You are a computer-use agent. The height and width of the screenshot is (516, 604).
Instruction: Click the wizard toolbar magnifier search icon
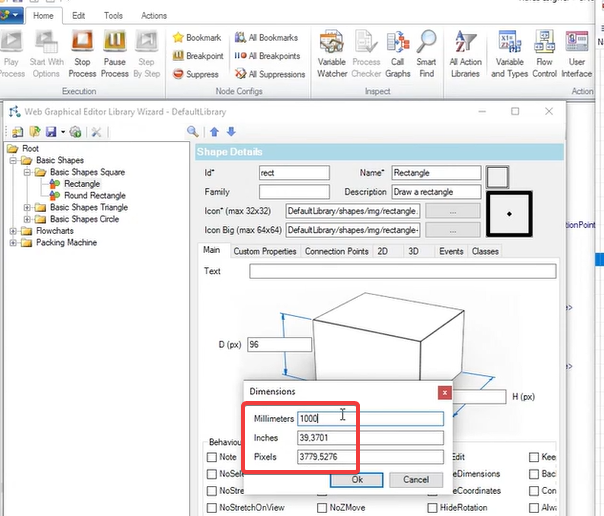pos(192,132)
